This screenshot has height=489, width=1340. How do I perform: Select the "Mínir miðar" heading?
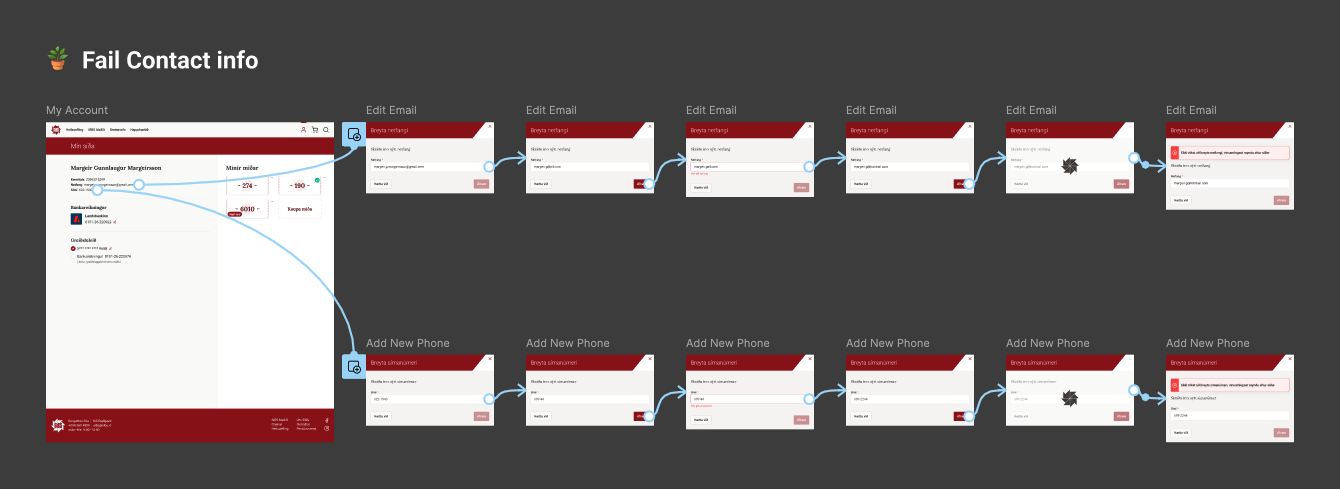(243, 168)
